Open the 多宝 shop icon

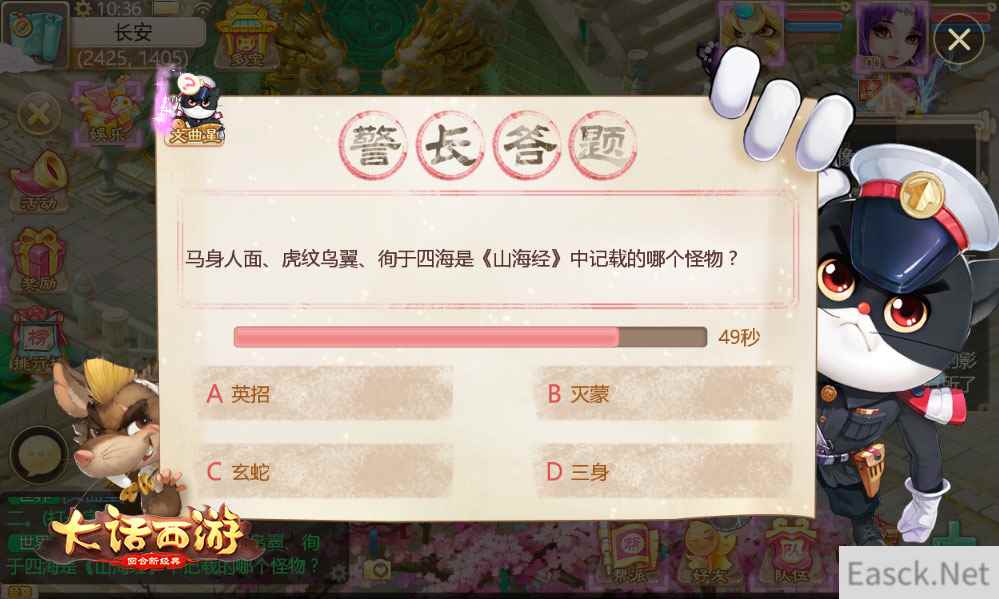[x=247, y=35]
